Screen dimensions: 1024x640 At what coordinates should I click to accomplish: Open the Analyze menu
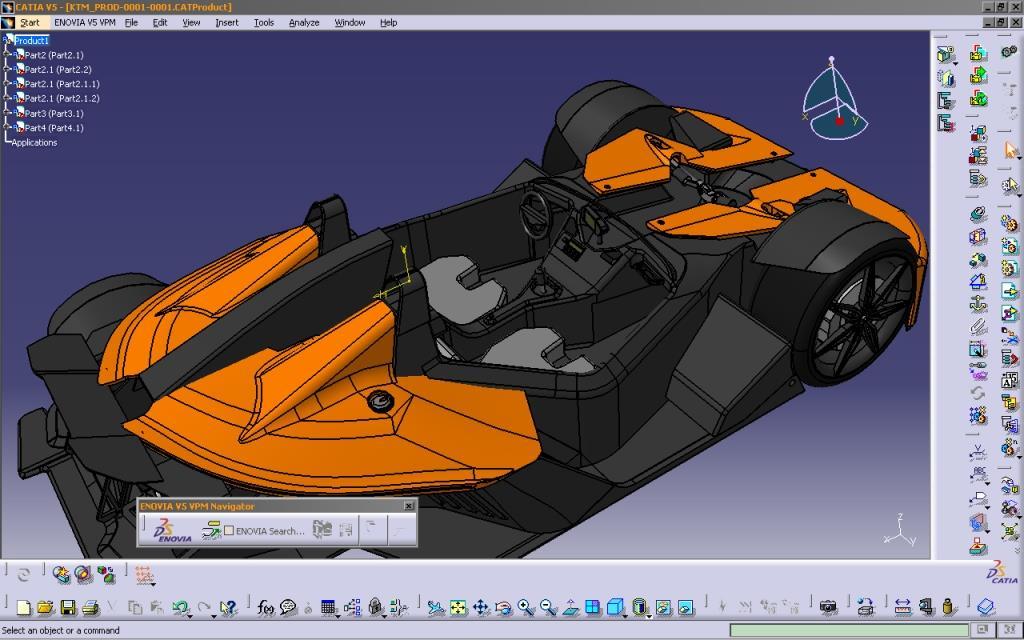304,22
